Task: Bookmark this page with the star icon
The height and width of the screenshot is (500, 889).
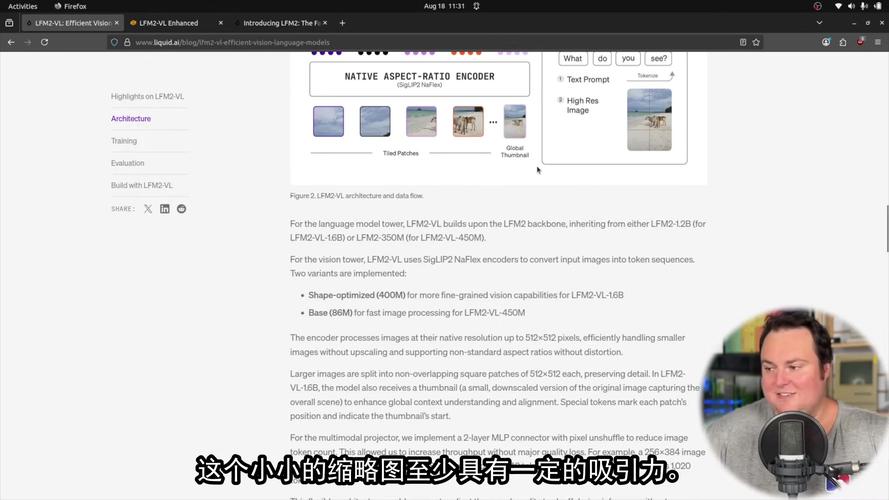Action: pyautogui.click(x=756, y=42)
